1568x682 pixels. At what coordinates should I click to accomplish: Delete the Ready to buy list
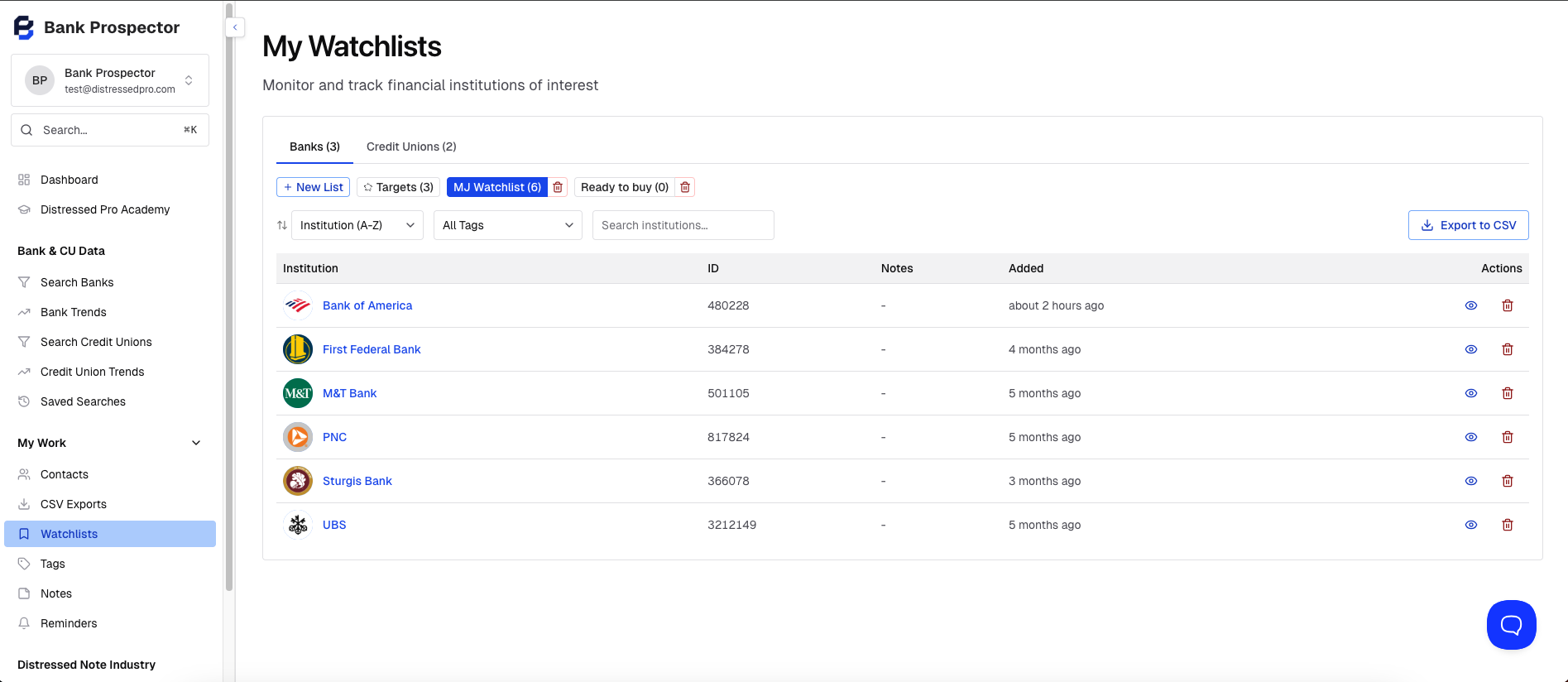pyautogui.click(x=685, y=187)
